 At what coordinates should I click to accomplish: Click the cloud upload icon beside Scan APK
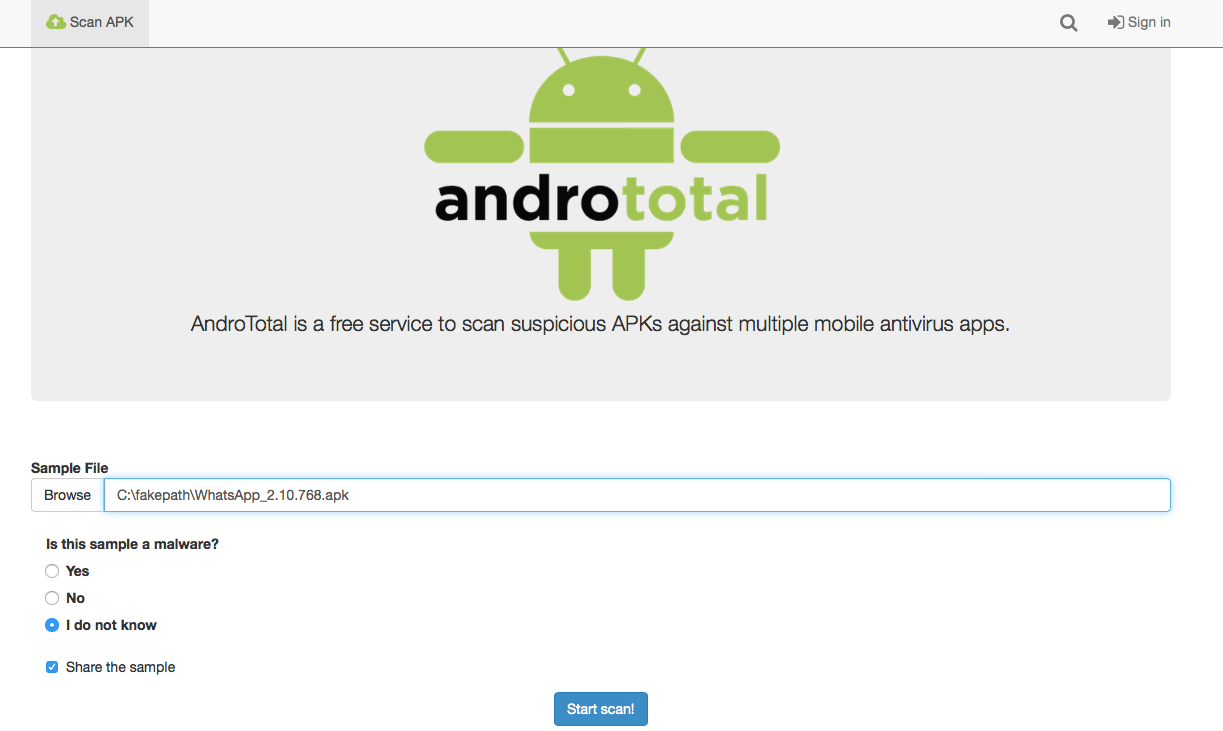tap(55, 22)
